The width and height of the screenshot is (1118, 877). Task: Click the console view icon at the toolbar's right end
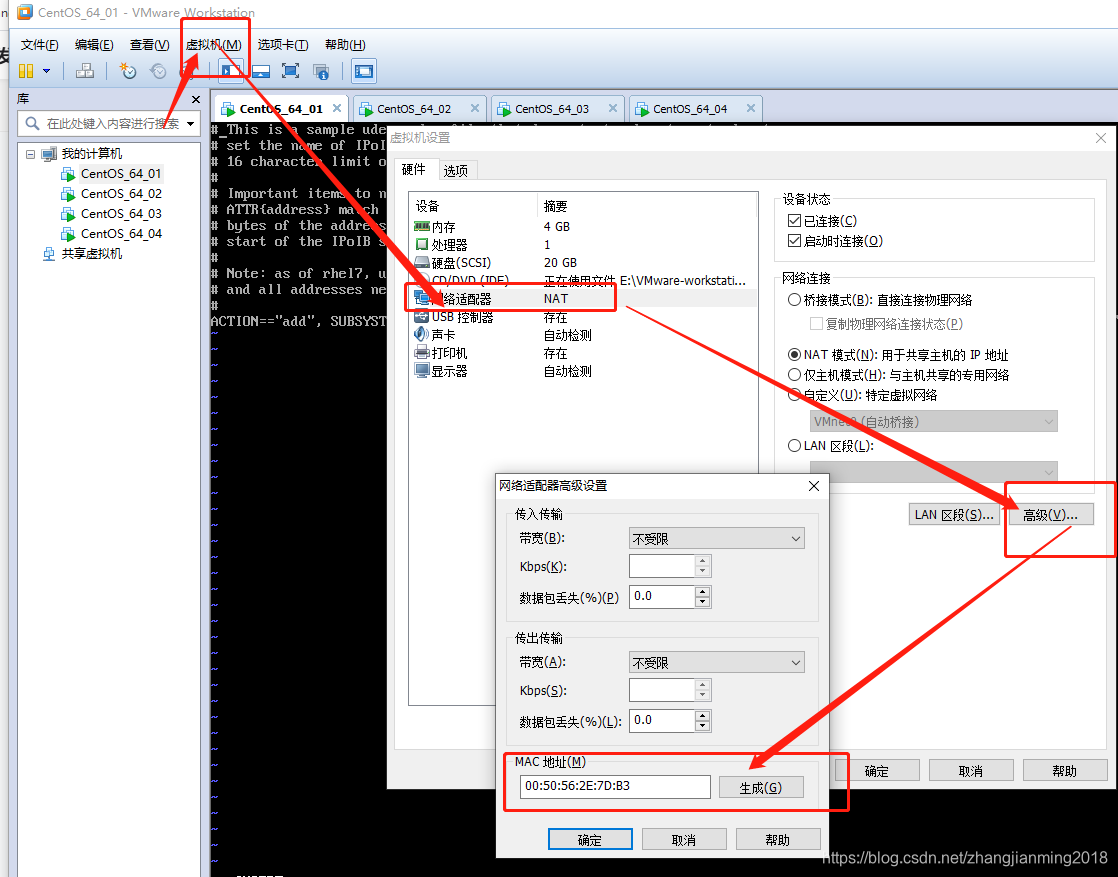coord(364,71)
